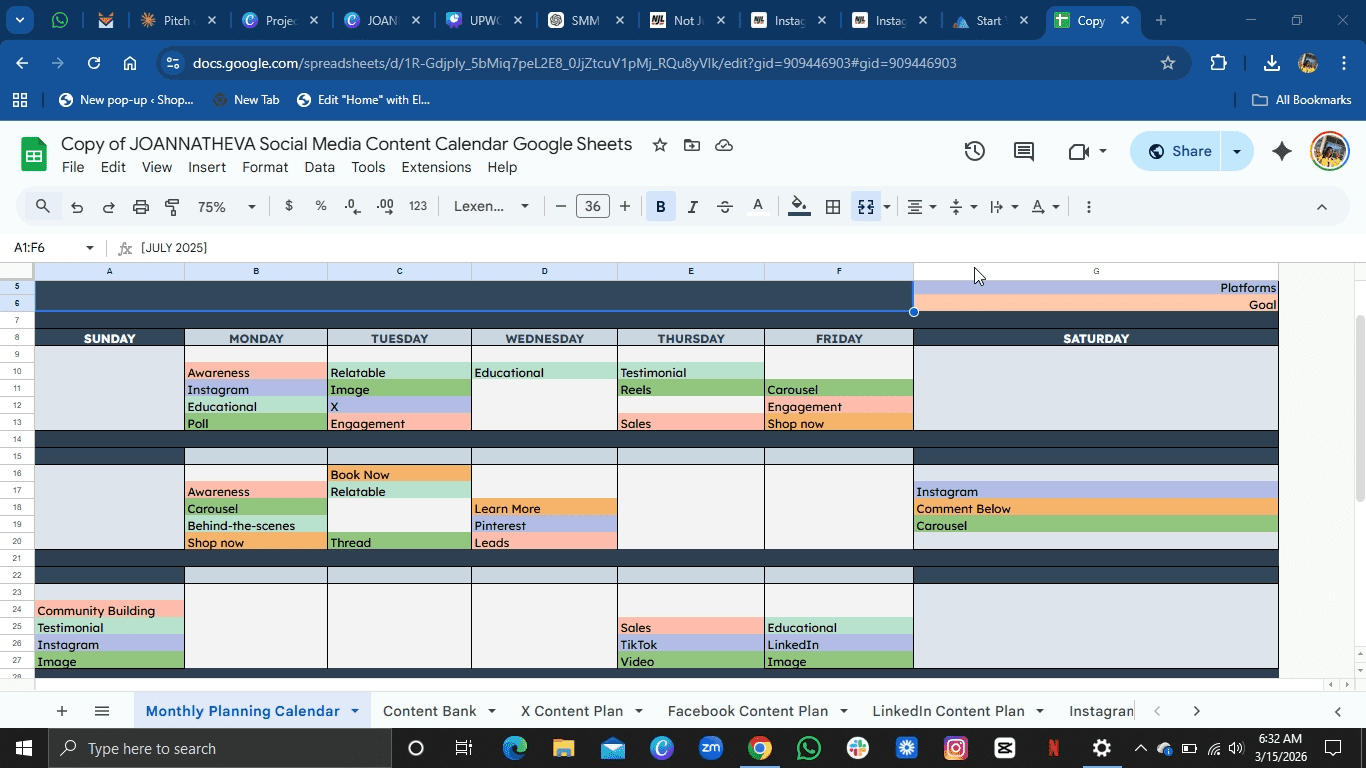Click the Share button

point(1179,151)
